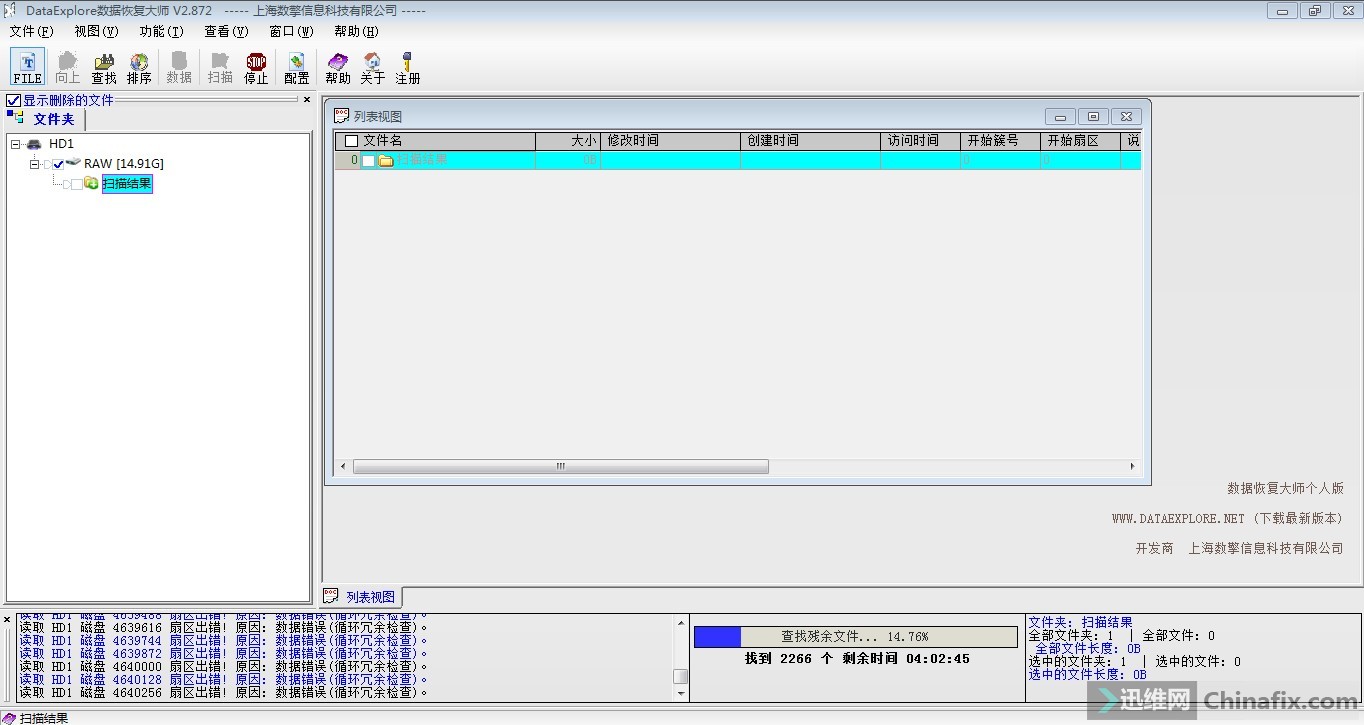Open the 功能(T) menu
Viewport: 1364px width, 725px height.
161,31
